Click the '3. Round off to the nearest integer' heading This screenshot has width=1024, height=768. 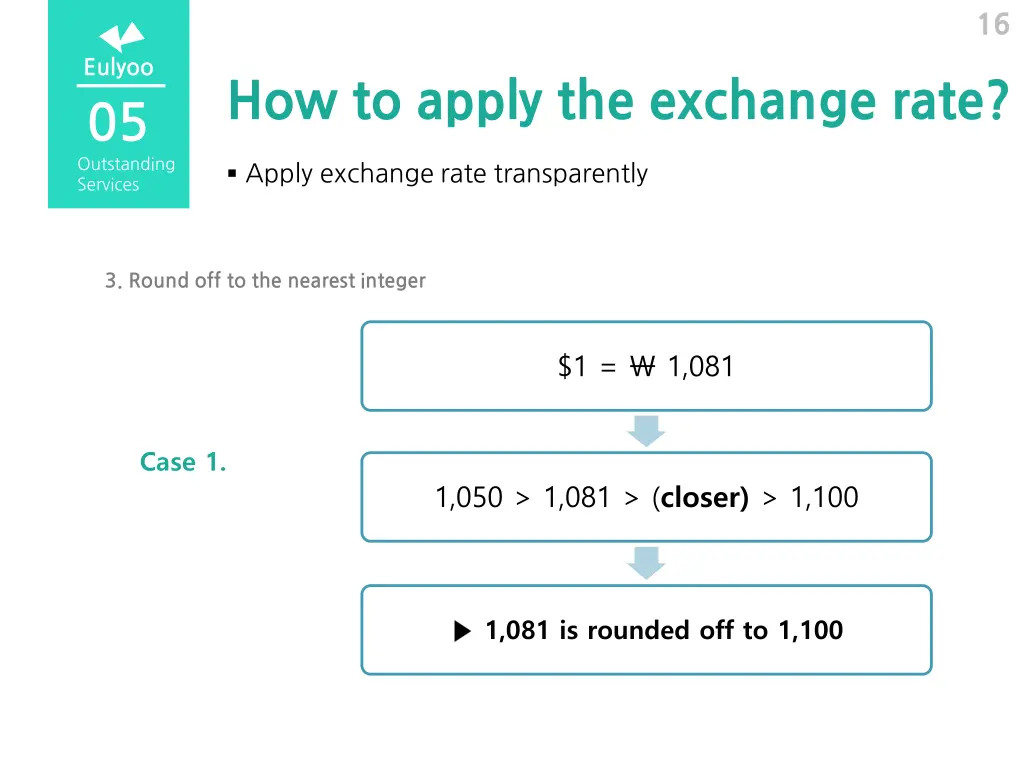point(265,281)
